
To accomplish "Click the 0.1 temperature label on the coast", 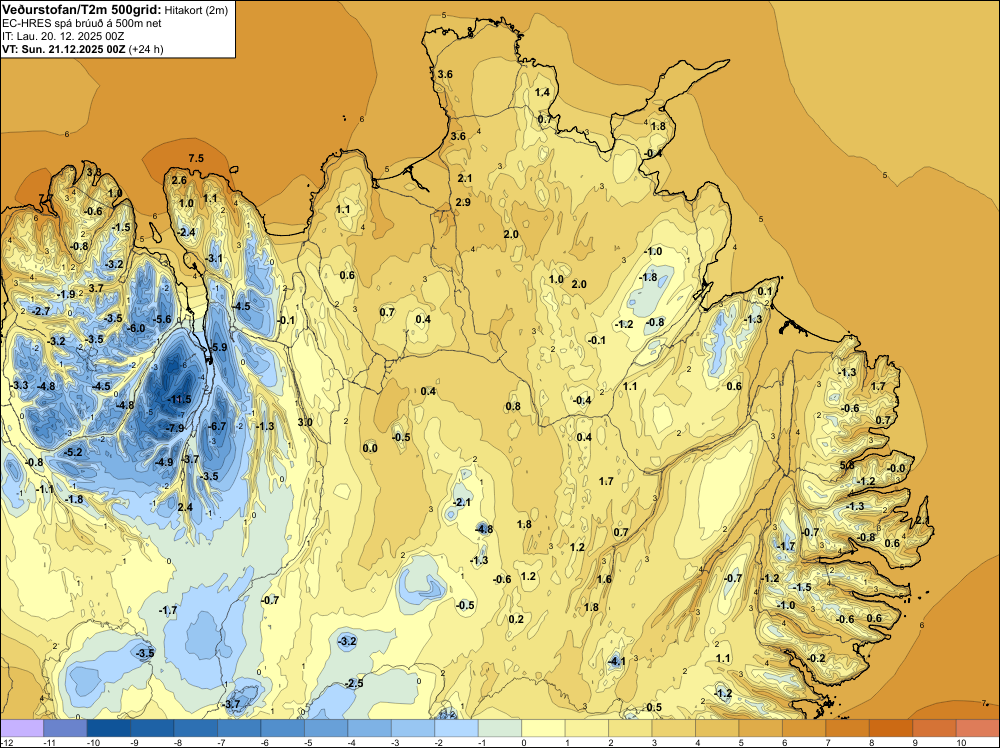I will (x=765, y=291).
